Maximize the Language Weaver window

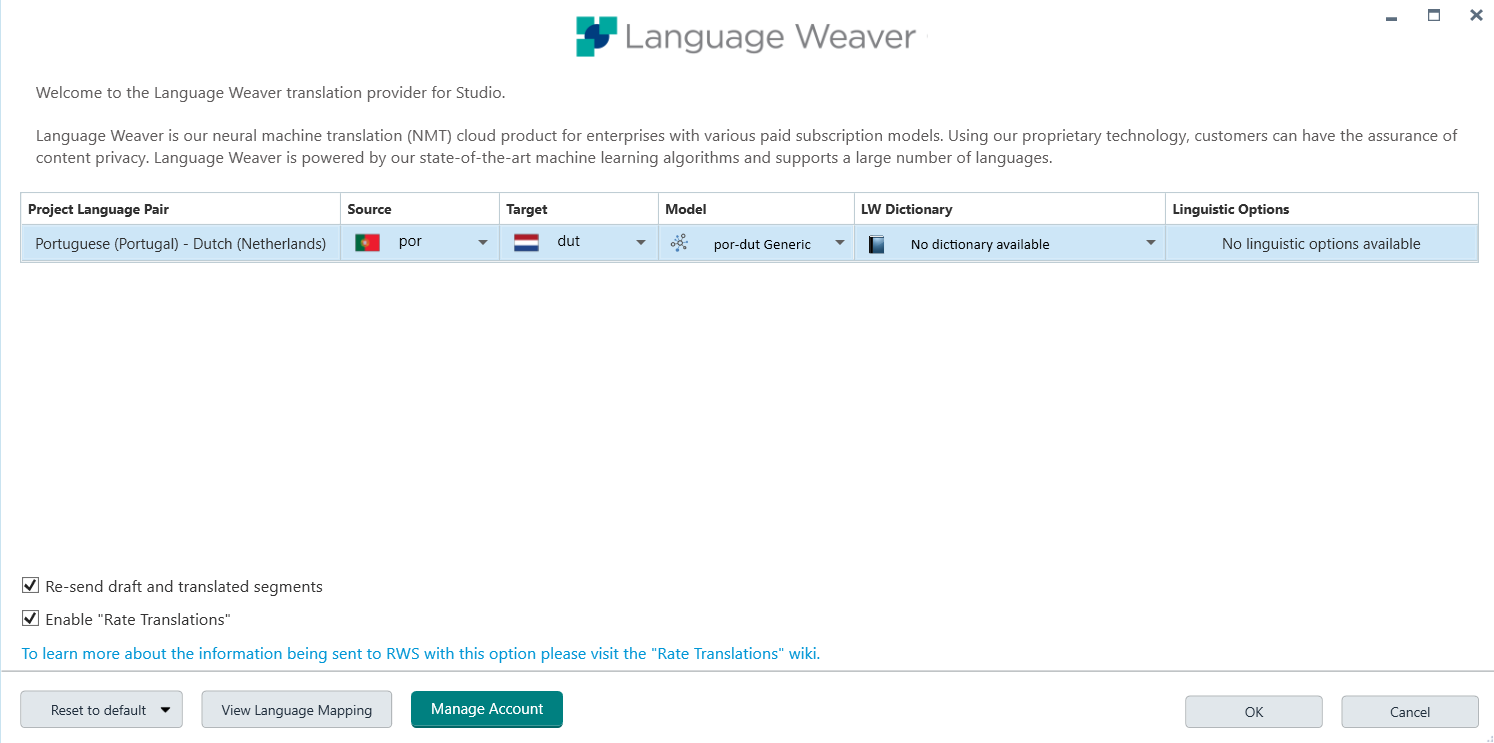coord(1434,15)
